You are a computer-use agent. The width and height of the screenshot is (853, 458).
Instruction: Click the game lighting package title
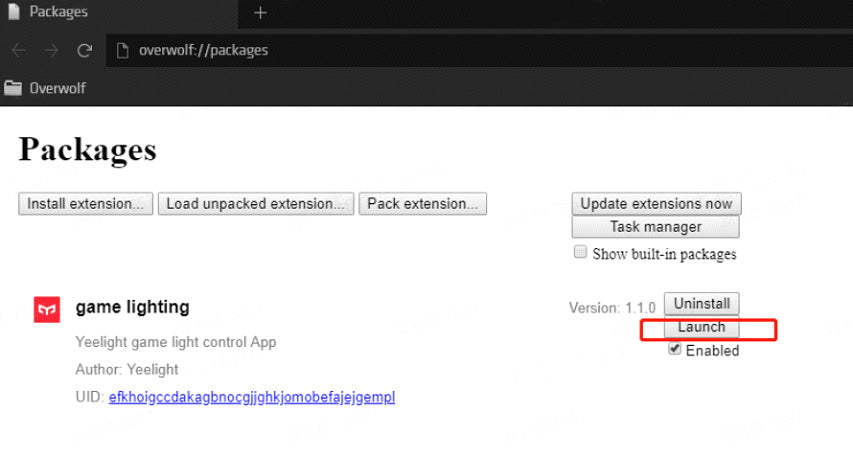tap(132, 307)
